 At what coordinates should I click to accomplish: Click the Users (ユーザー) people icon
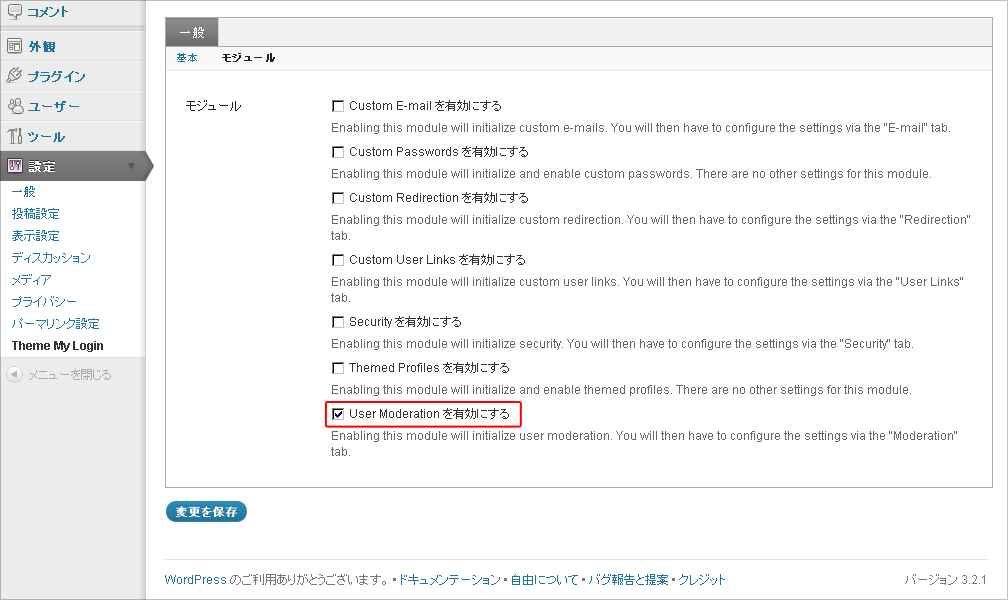pos(15,106)
